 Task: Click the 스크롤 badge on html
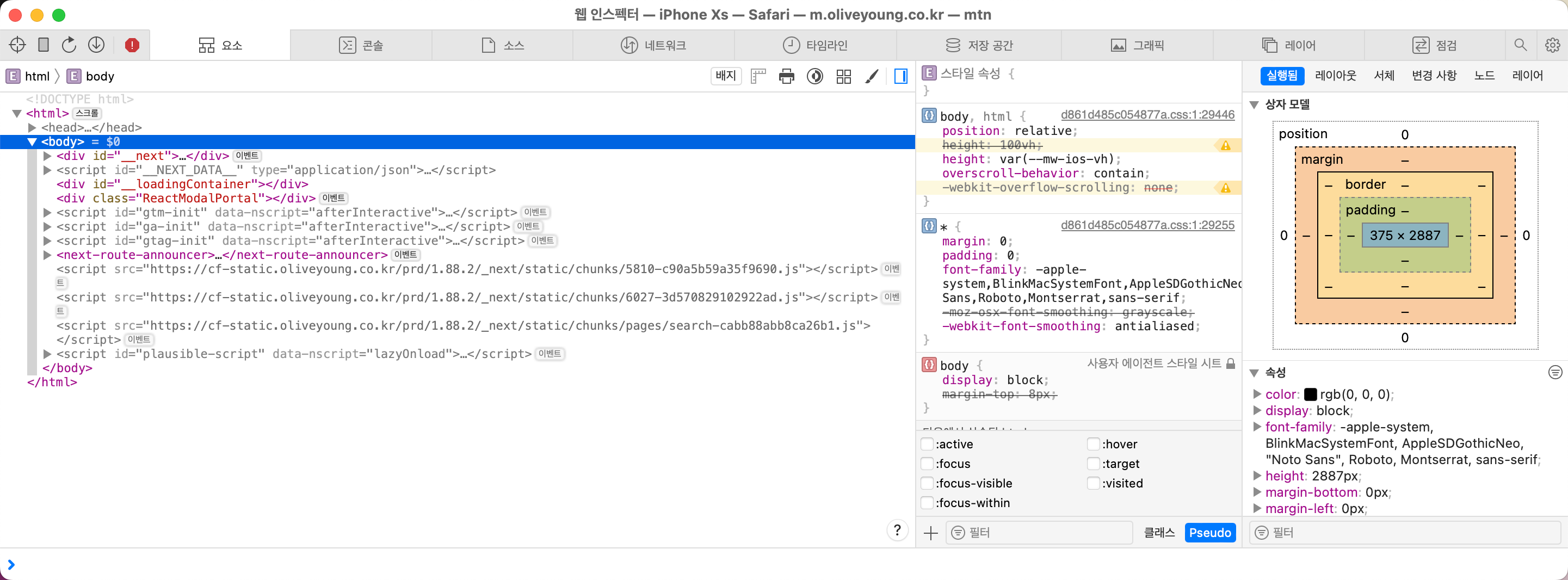tap(87, 113)
